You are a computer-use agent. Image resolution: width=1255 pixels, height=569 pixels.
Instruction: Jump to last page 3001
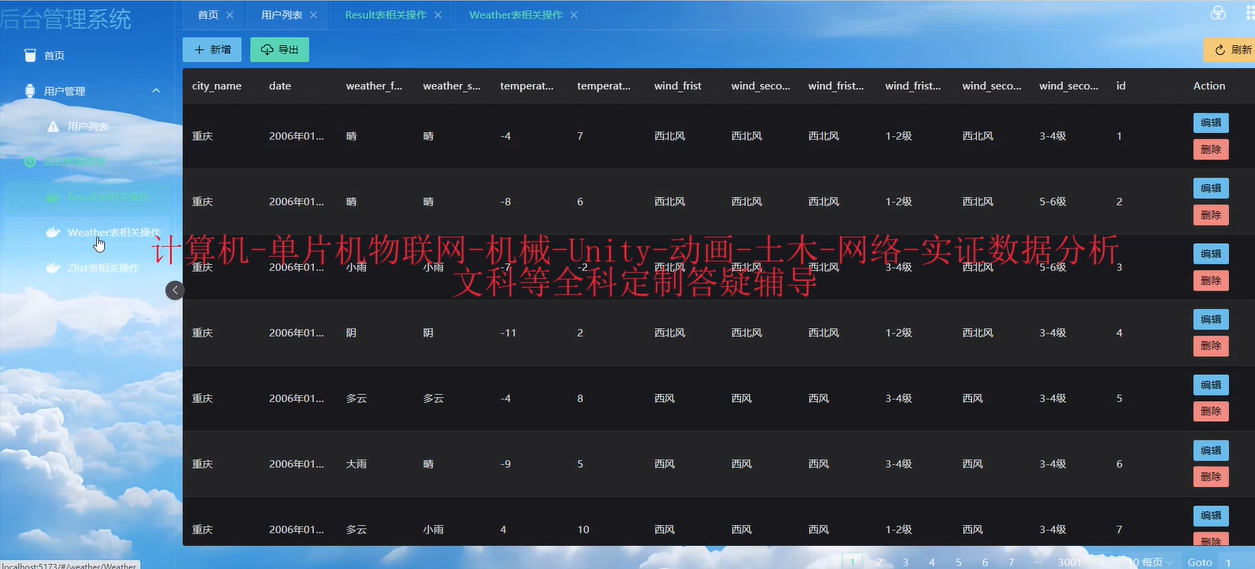(1069, 562)
